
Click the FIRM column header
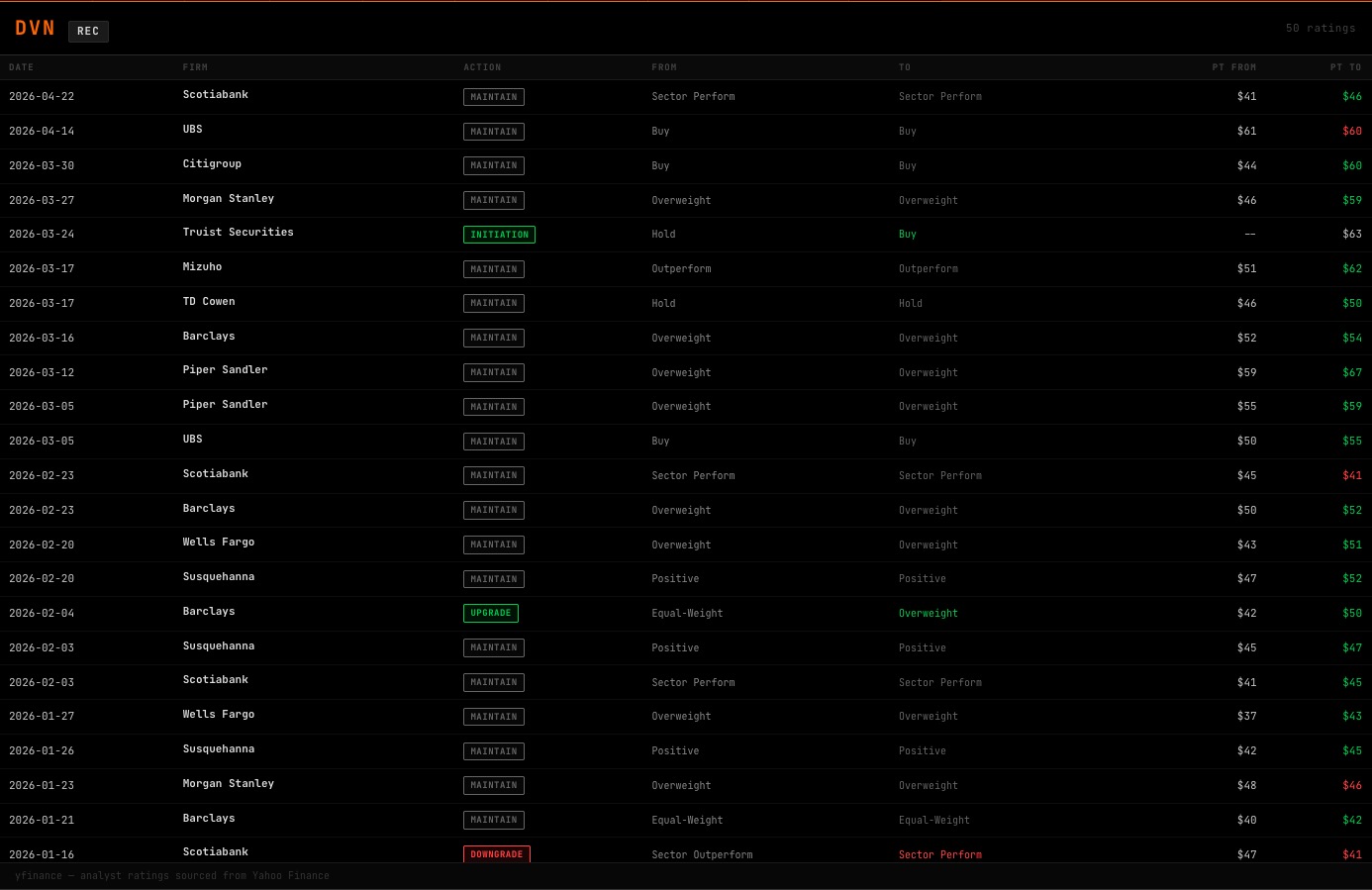(195, 67)
